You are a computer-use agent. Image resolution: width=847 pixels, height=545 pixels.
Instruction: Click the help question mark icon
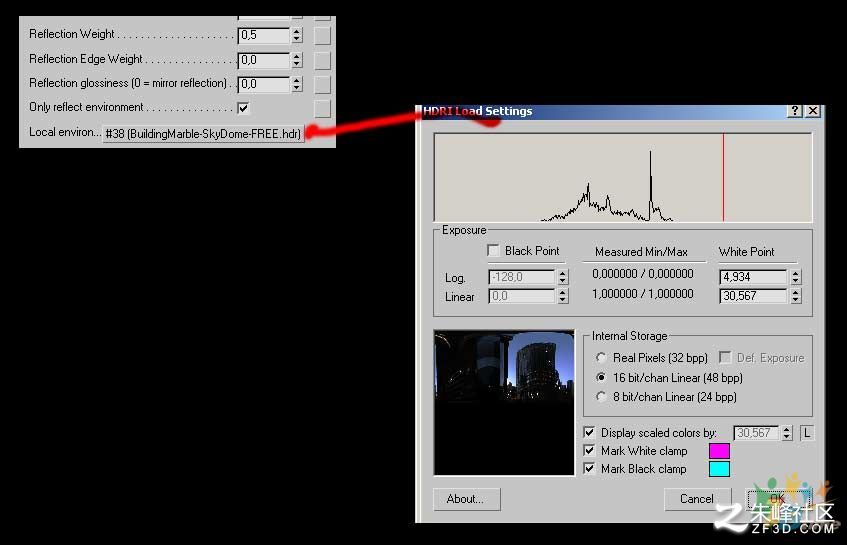point(794,111)
